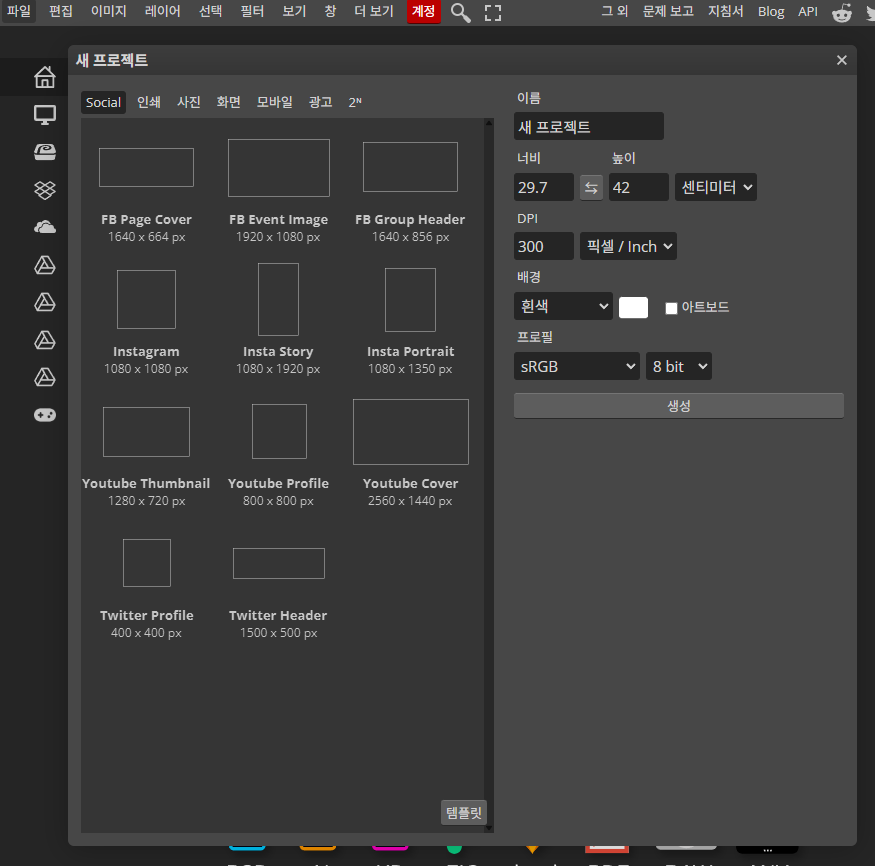Click the Home icon in sidebar
This screenshot has width=875, height=866.
coord(45,77)
